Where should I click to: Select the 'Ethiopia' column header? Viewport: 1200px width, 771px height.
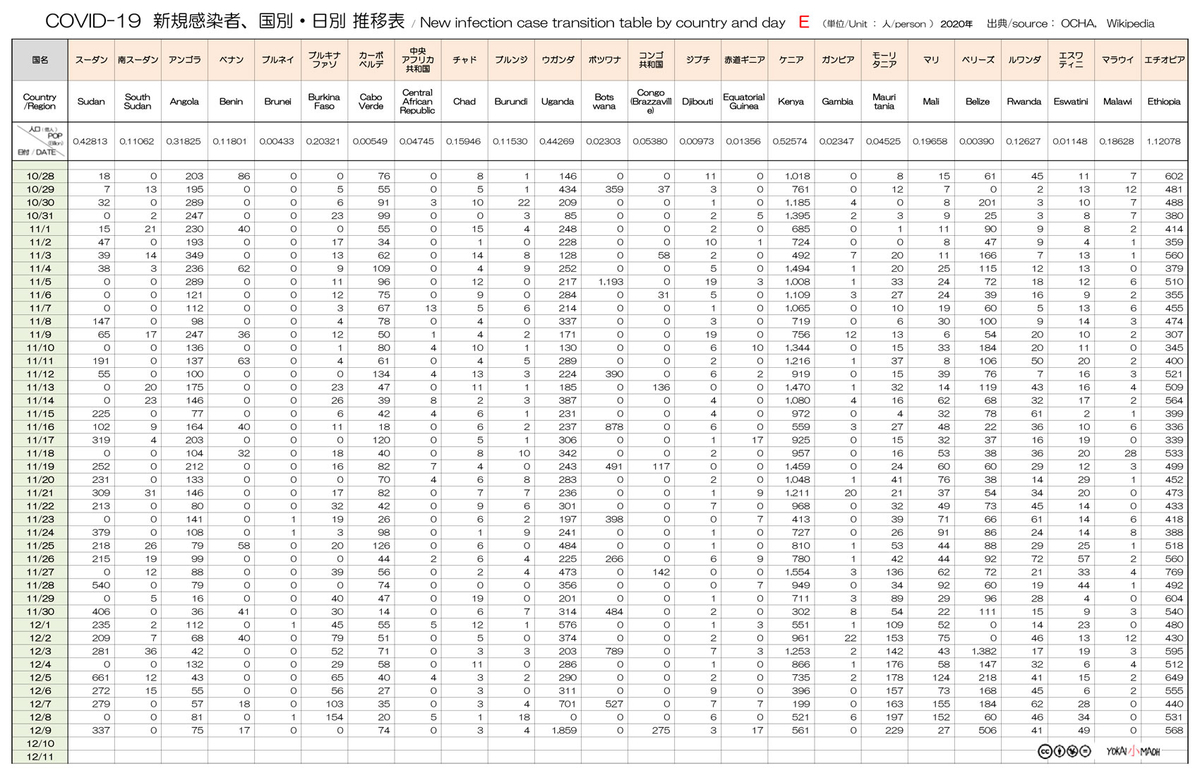tap(1164, 102)
